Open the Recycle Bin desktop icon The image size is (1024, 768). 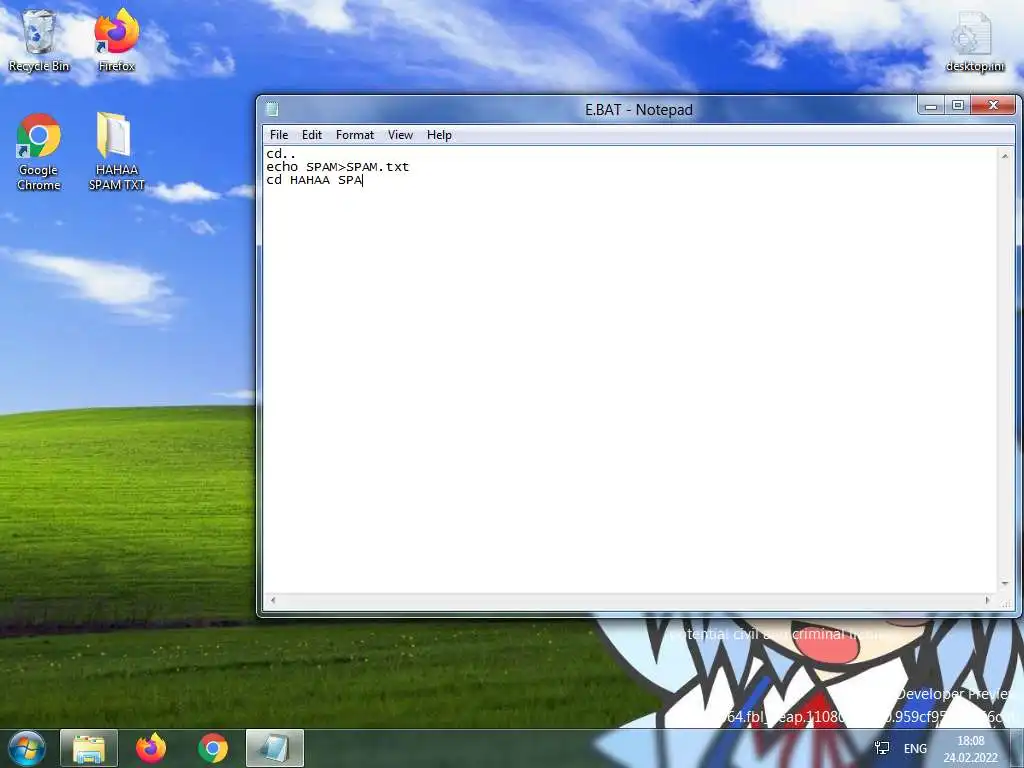point(39,41)
